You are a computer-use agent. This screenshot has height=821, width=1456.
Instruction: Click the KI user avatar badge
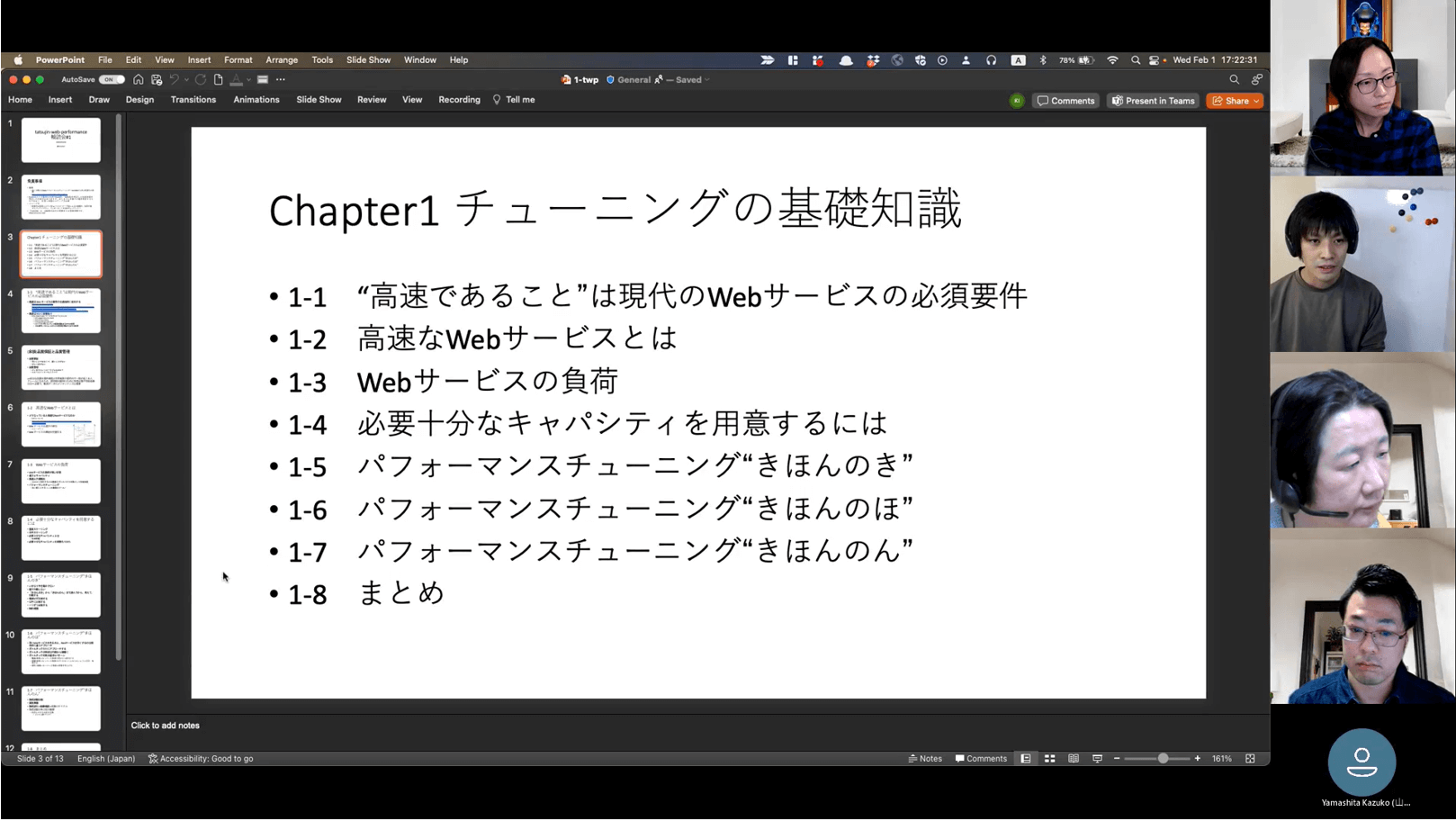(x=1017, y=101)
